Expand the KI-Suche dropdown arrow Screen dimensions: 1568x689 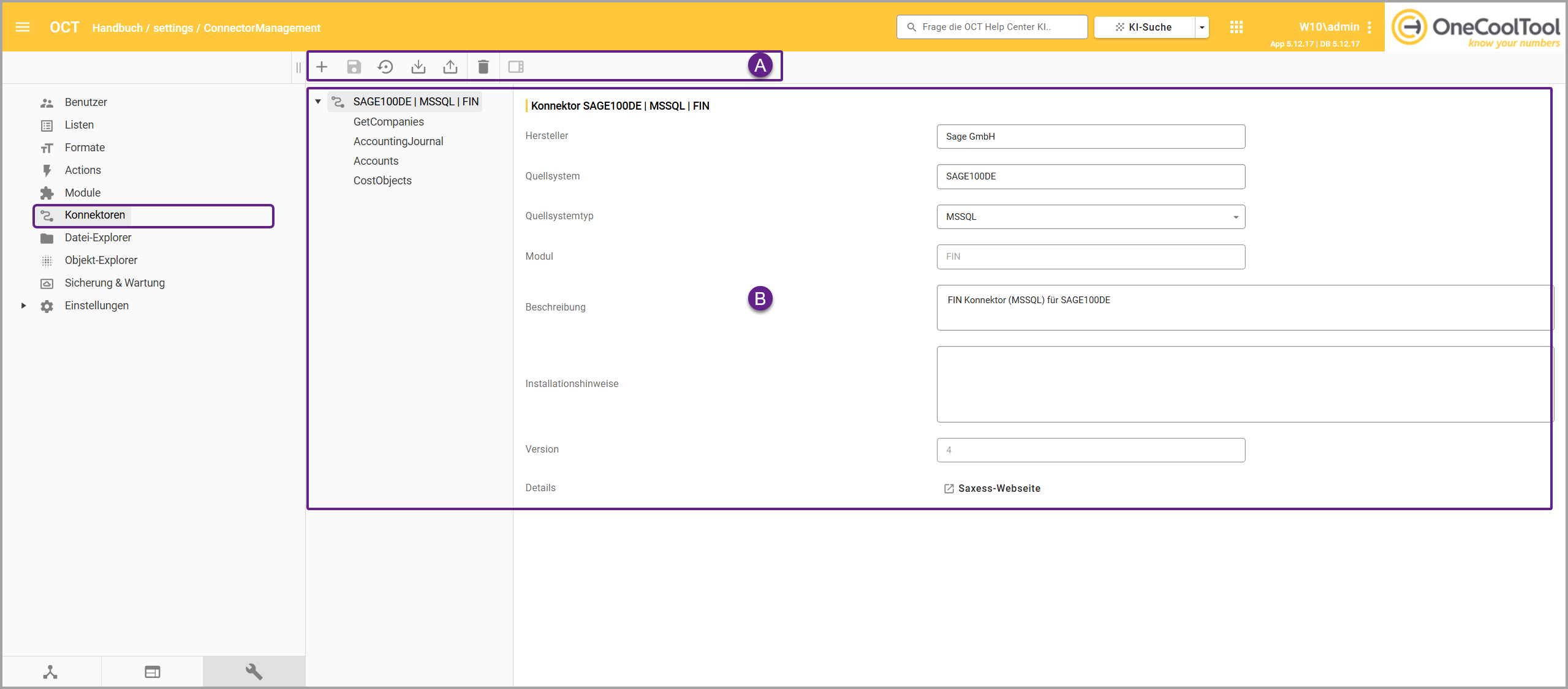pyautogui.click(x=1202, y=27)
